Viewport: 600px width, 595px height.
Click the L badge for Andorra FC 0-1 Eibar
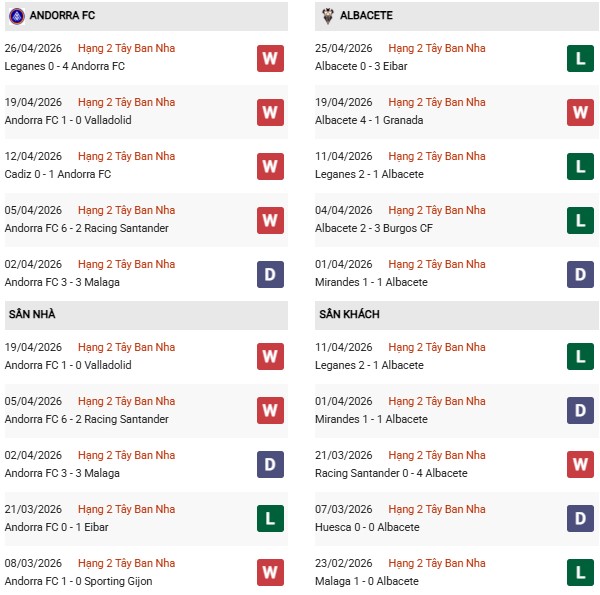(x=270, y=519)
